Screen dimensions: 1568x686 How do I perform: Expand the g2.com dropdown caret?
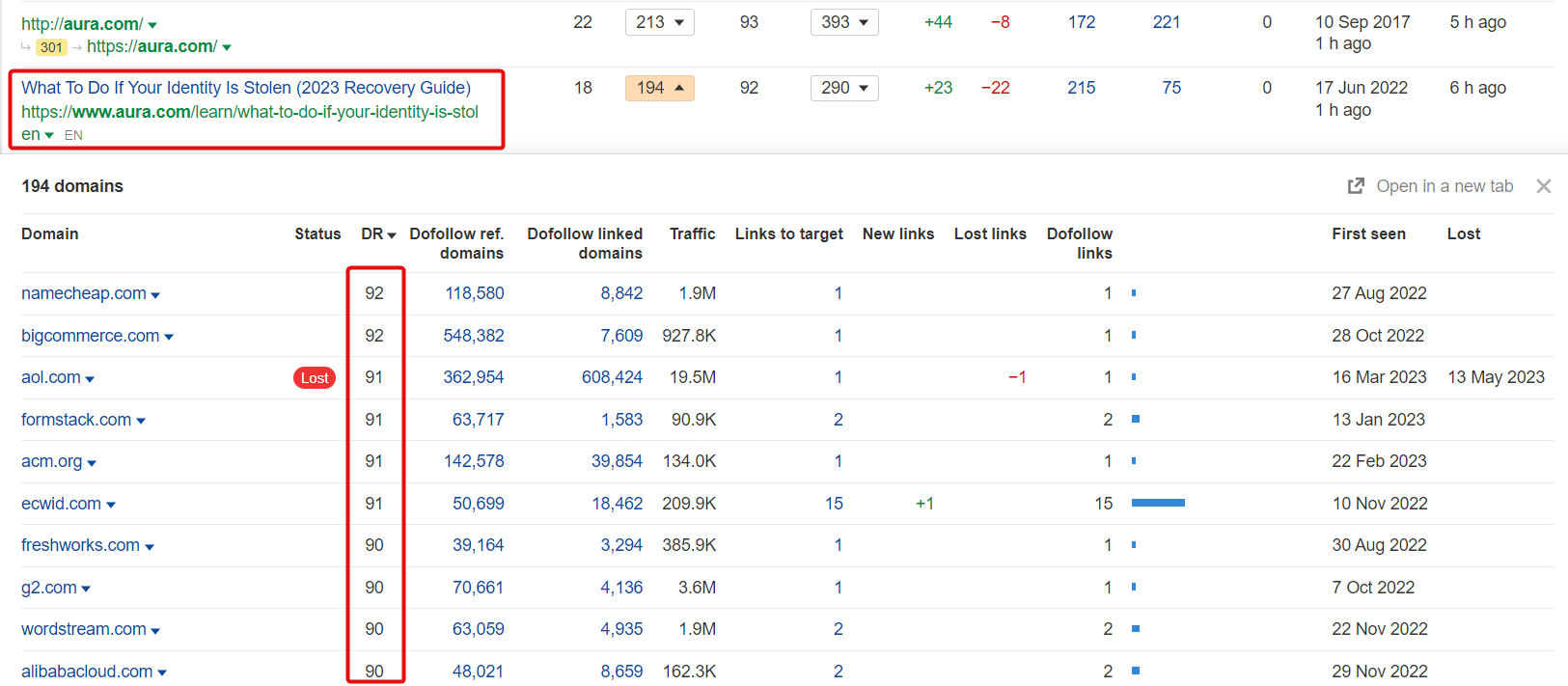[x=86, y=590]
